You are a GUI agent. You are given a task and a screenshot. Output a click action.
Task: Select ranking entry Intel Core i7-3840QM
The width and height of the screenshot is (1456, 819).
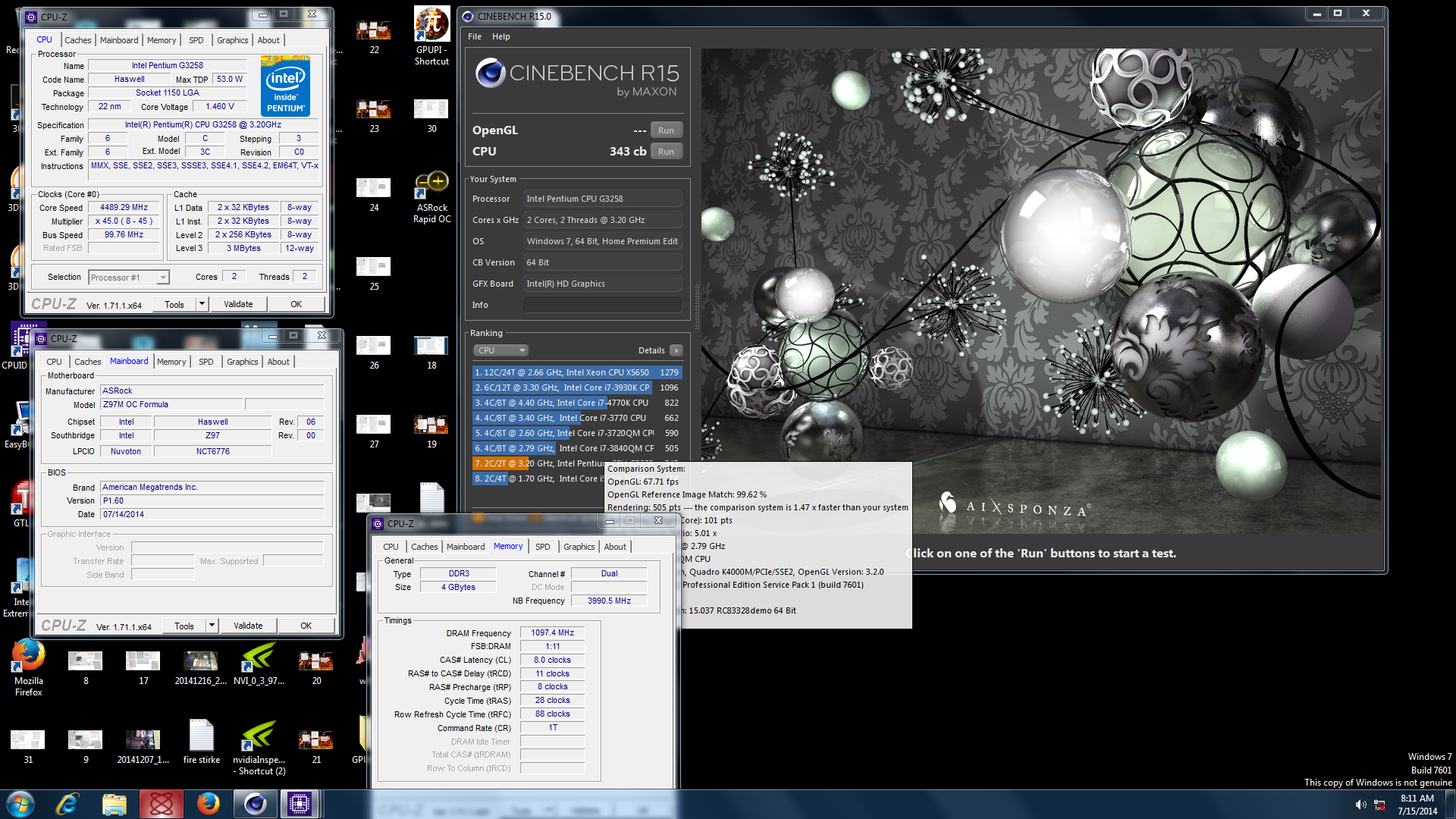pyautogui.click(x=576, y=448)
